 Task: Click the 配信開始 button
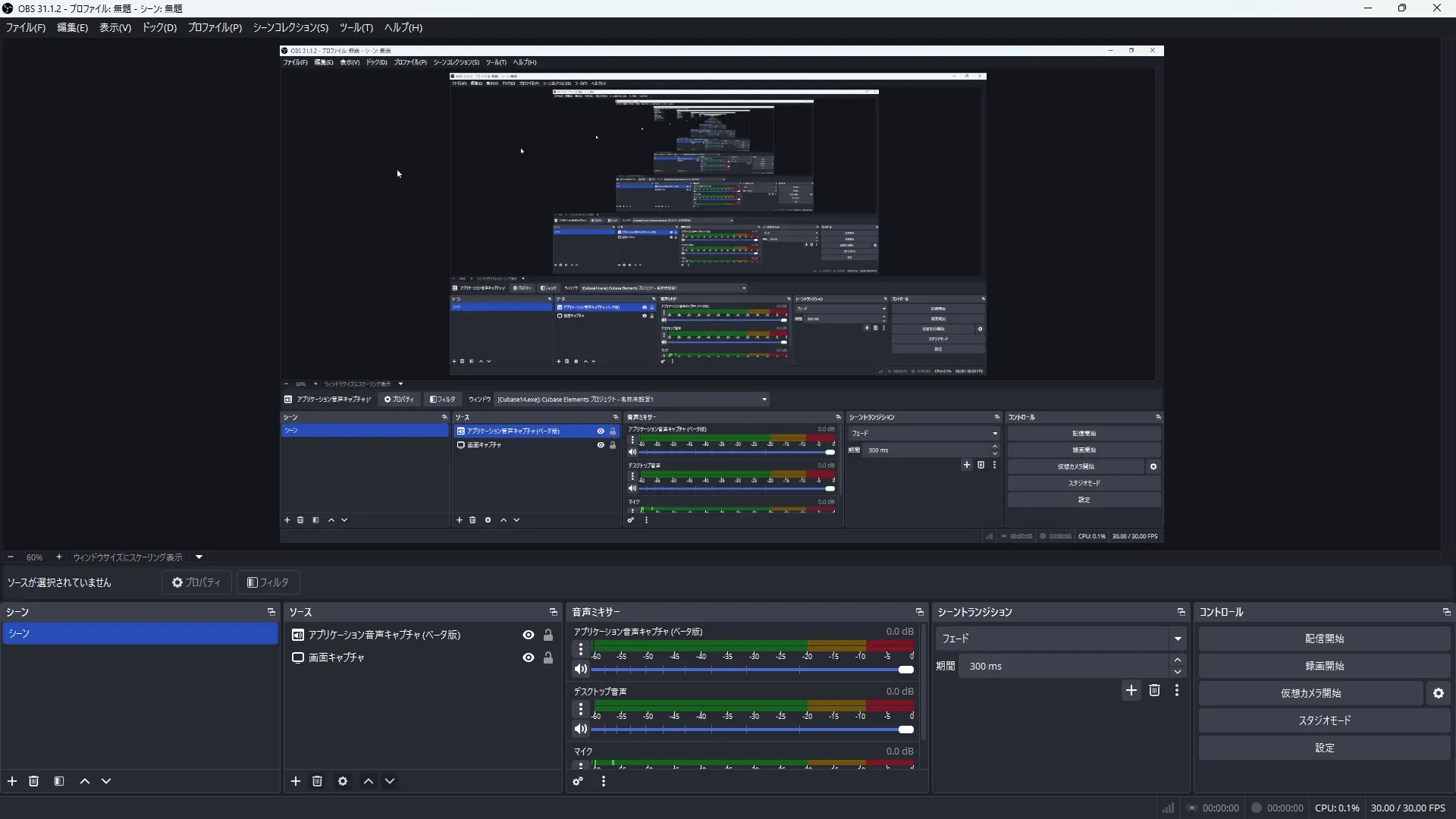(x=1324, y=639)
